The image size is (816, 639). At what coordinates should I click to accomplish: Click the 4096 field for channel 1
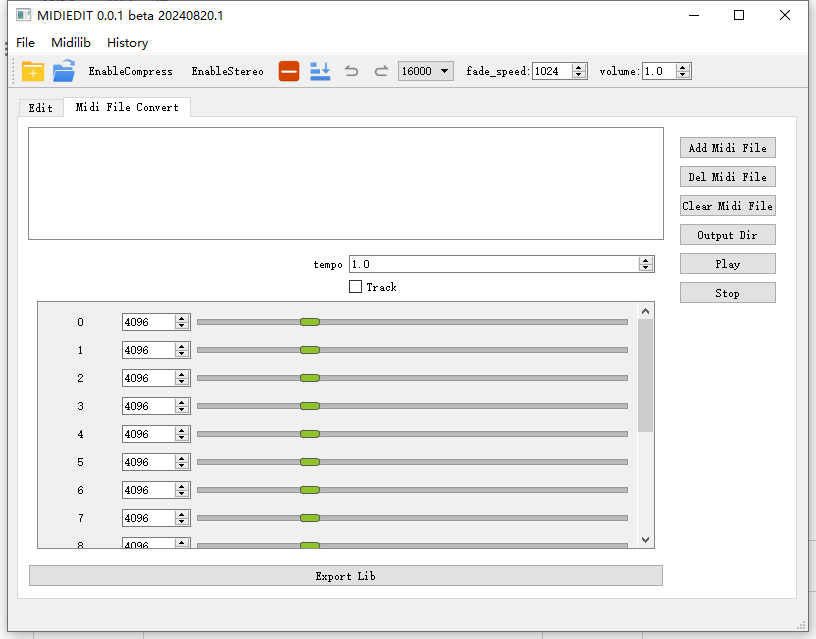tap(148, 350)
